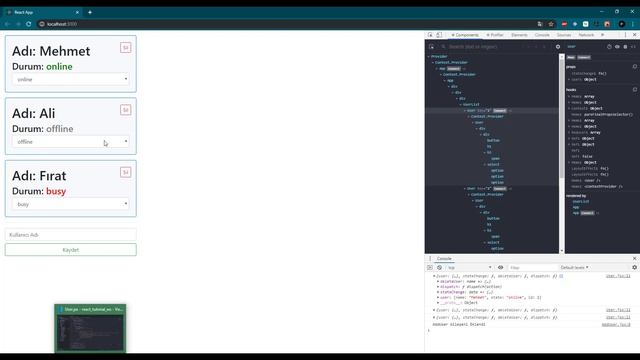Open the AddUser.js source link in console
Image resolution: width=640 pixels, height=360 pixels.
point(616,324)
